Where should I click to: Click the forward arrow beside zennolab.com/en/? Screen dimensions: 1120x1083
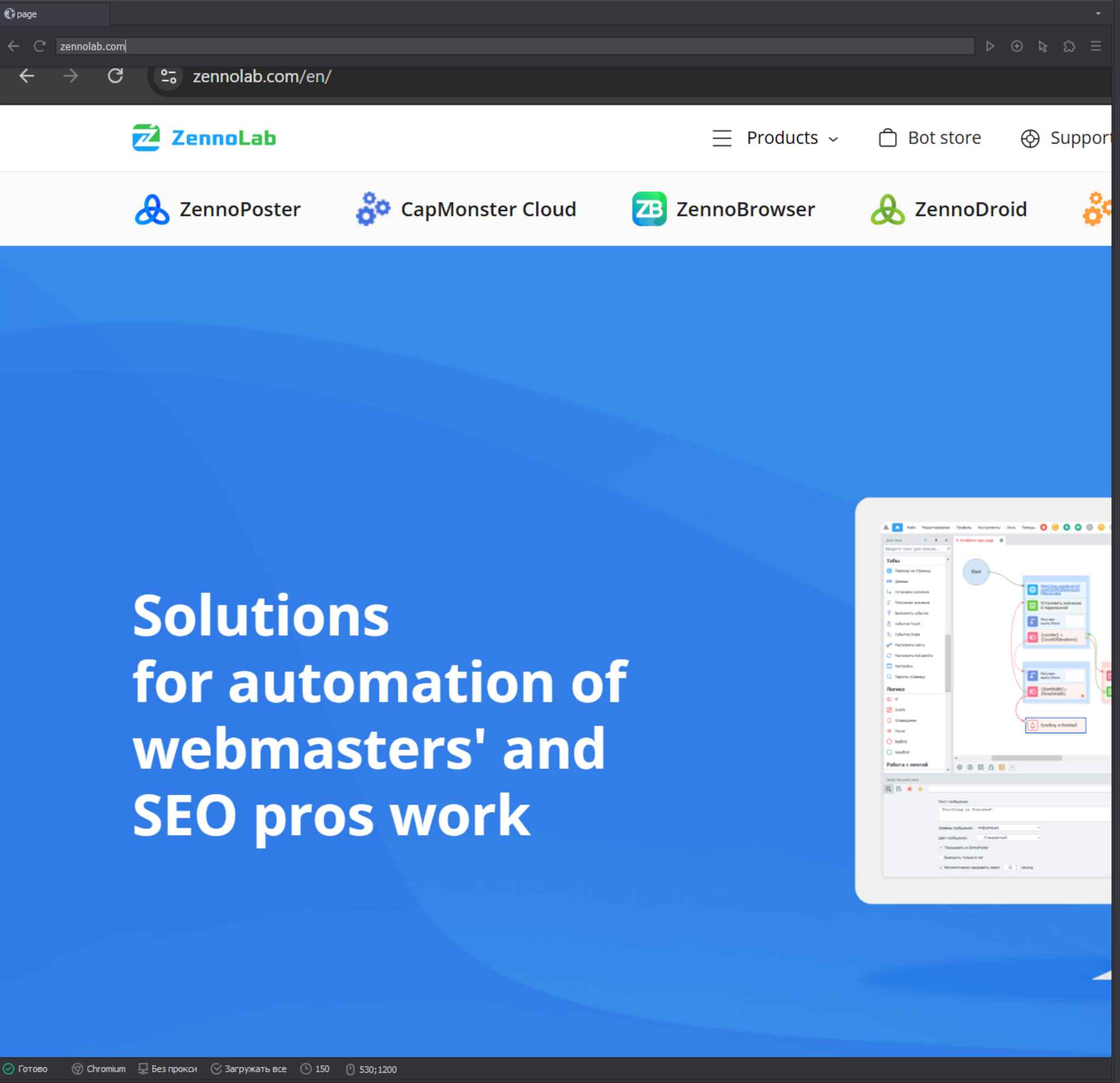(x=71, y=76)
